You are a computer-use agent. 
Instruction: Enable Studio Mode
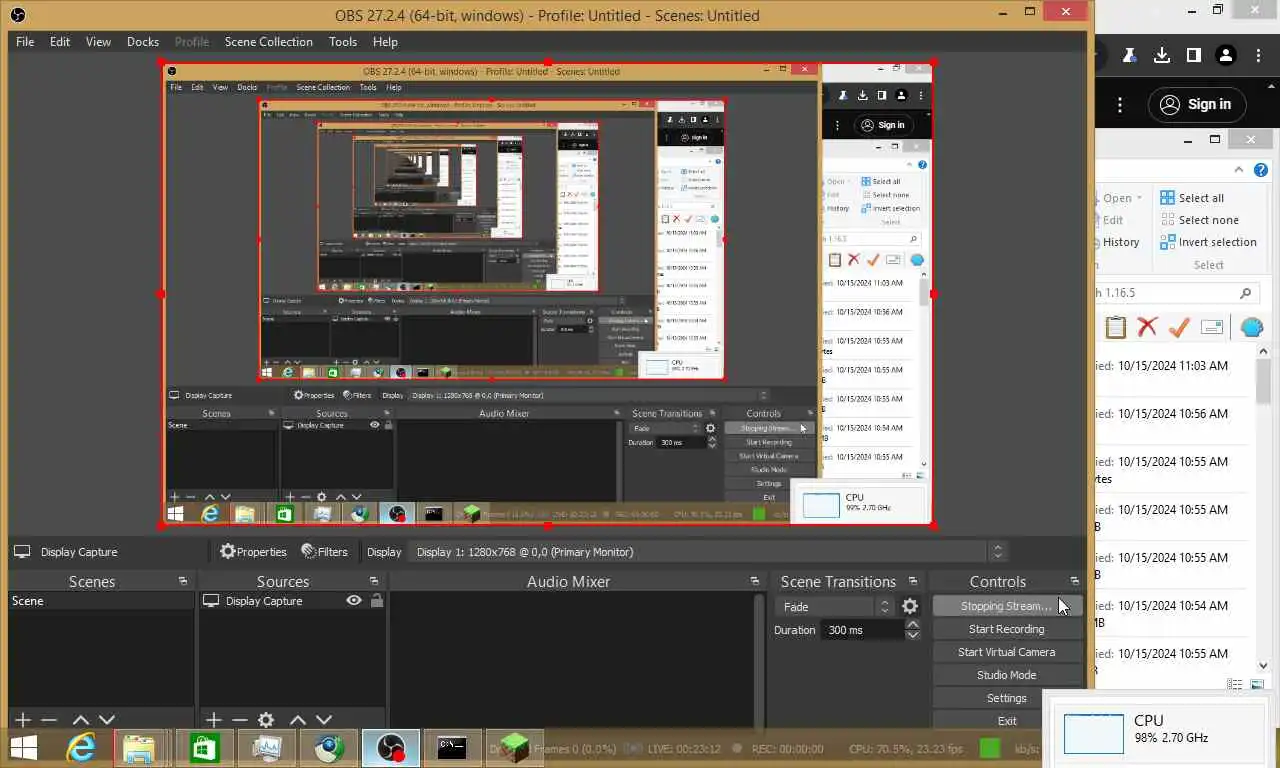pos(1006,675)
